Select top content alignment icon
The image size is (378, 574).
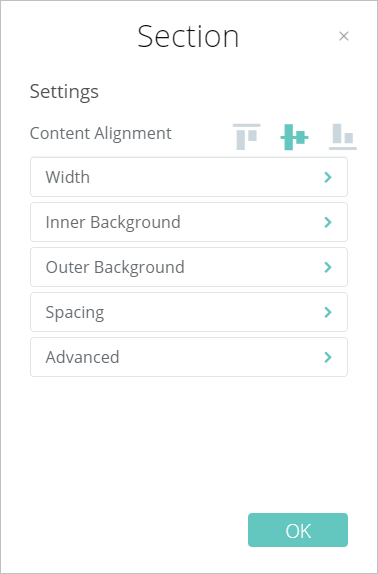click(247, 137)
